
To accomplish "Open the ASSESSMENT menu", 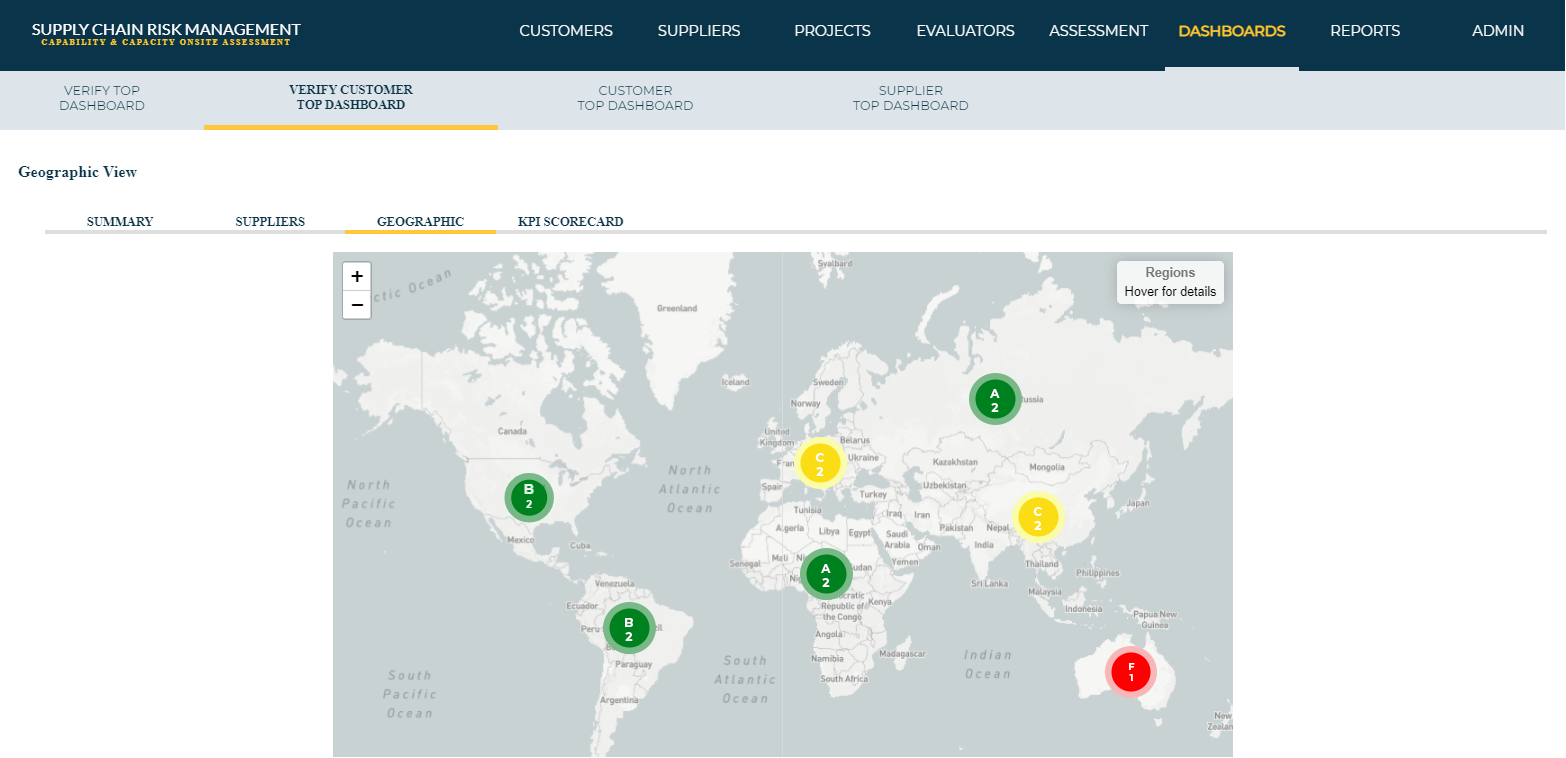I will [x=1098, y=30].
